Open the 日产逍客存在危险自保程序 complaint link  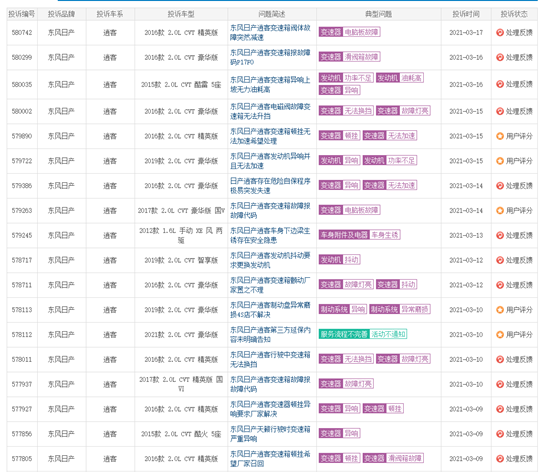(270, 185)
